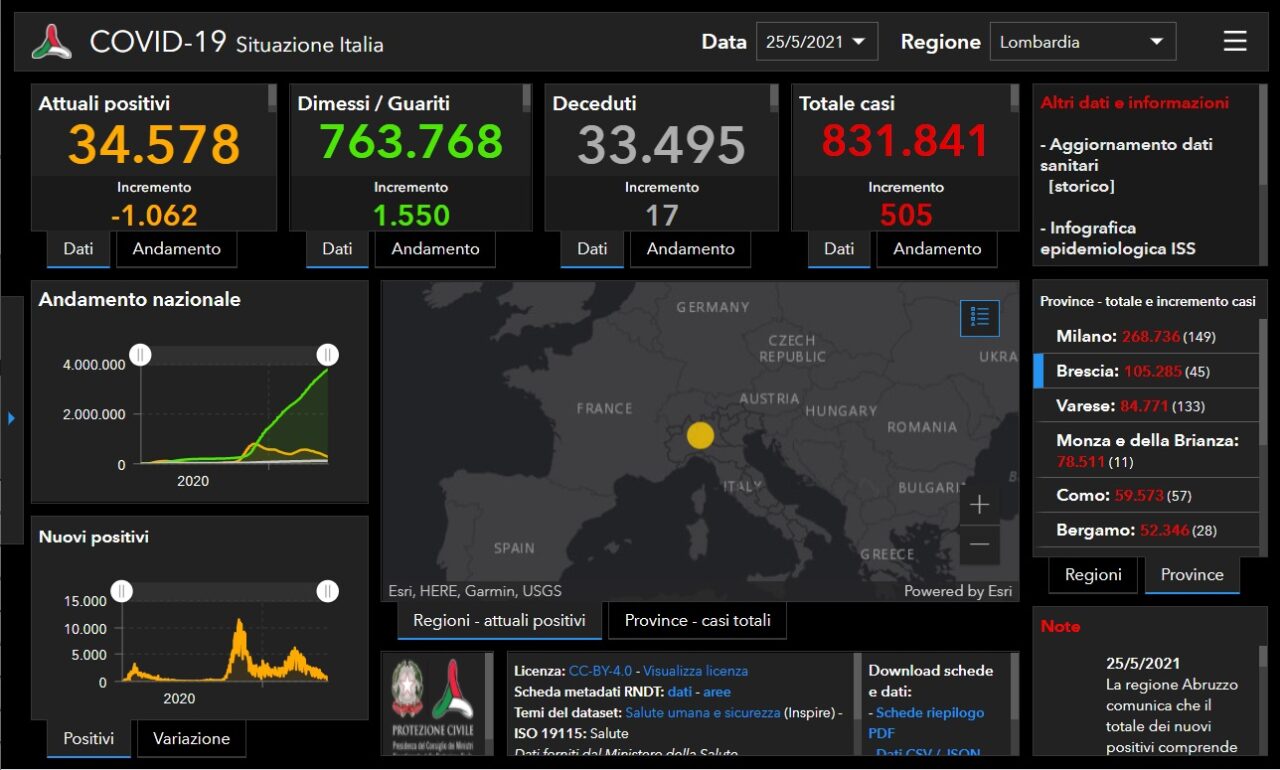Zoom in on the map with plus
Screen dimensions: 1280x770
(979, 505)
